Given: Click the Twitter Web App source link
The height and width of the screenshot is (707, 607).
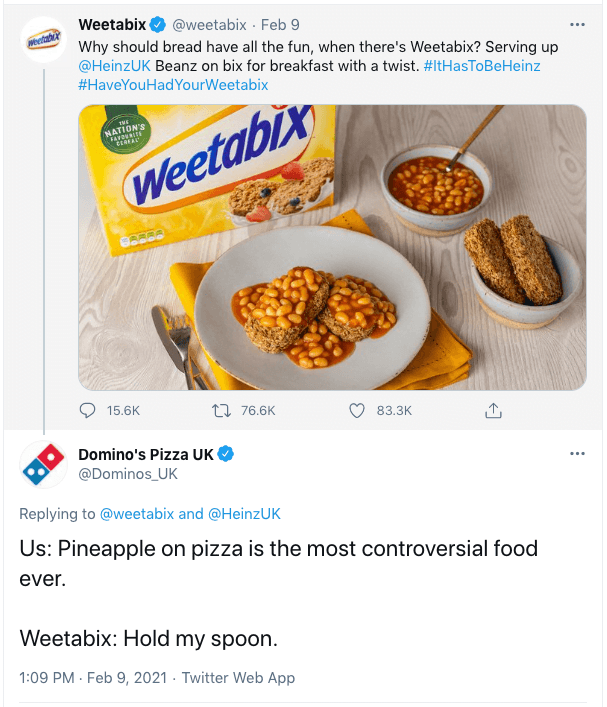Looking at the screenshot, I should 238,677.
